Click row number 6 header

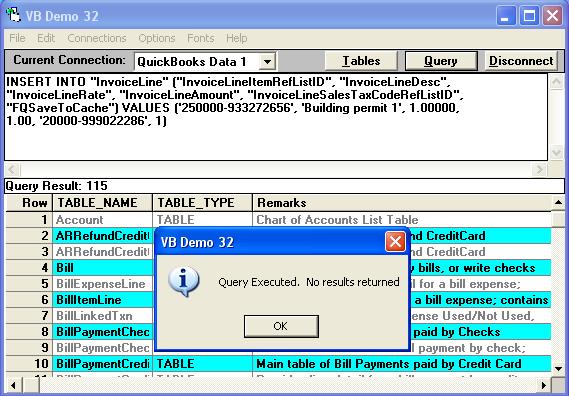click(29, 299)
